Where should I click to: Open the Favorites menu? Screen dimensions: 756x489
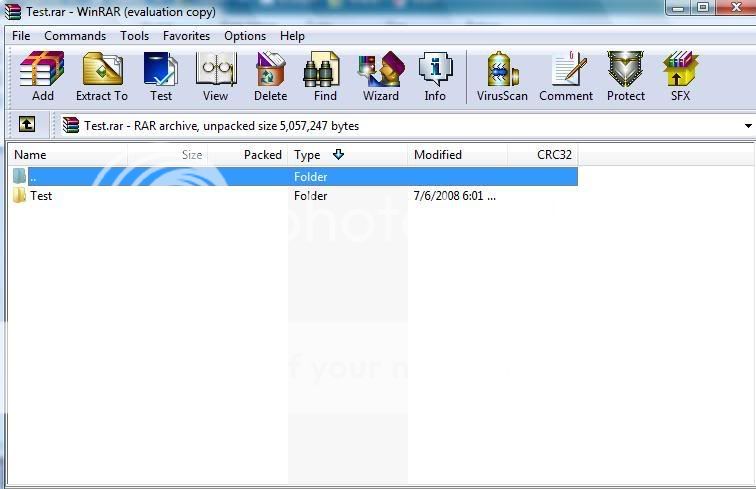[x=186, y=36]
